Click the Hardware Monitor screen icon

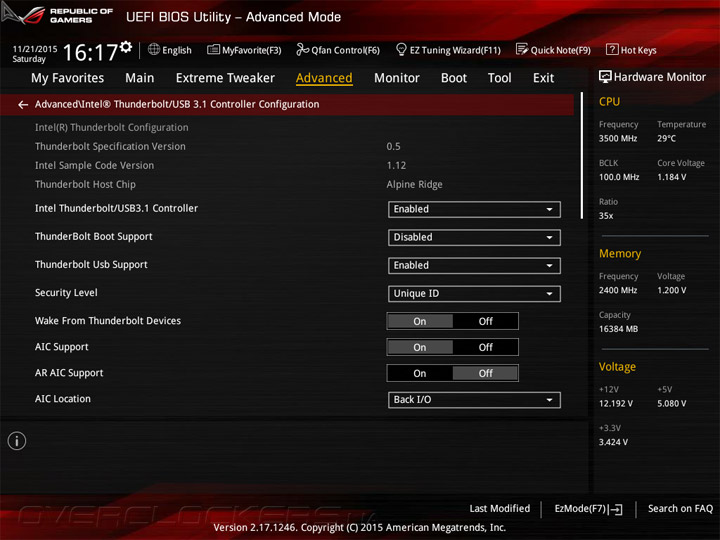(605, 77)
